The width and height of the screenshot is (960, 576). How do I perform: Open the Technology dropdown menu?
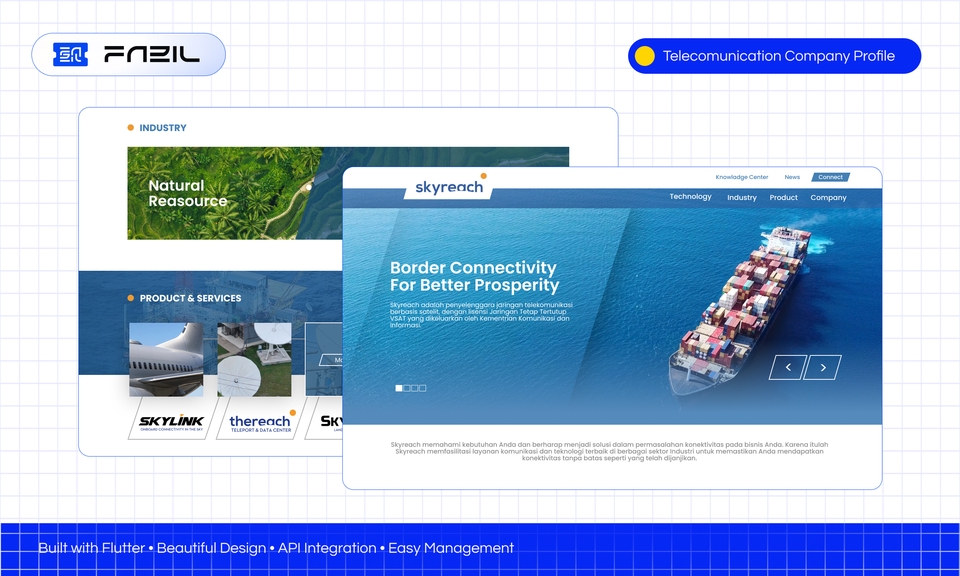tap(691, 197)
